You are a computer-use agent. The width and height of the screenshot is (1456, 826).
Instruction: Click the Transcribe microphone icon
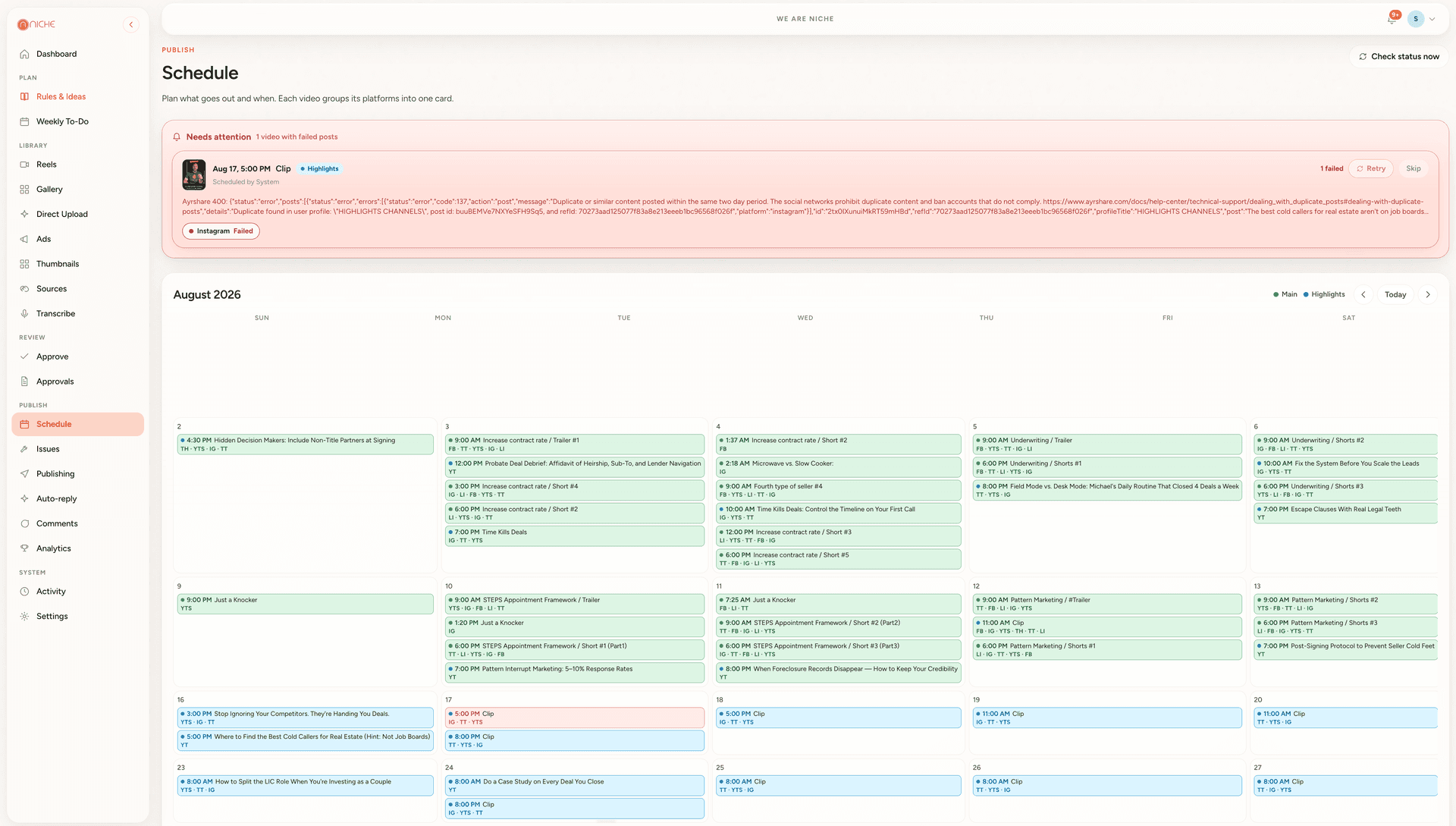[x=24, y=314]
